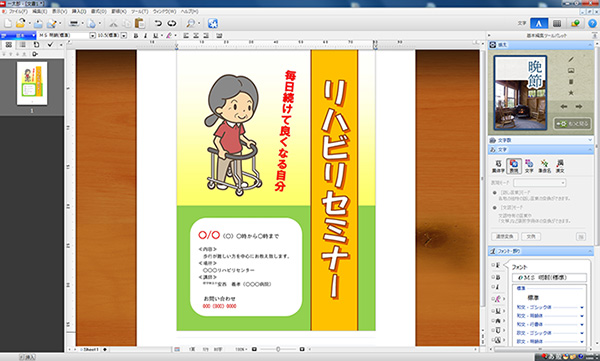Open the 表現モード dropdown

(540, 183)
